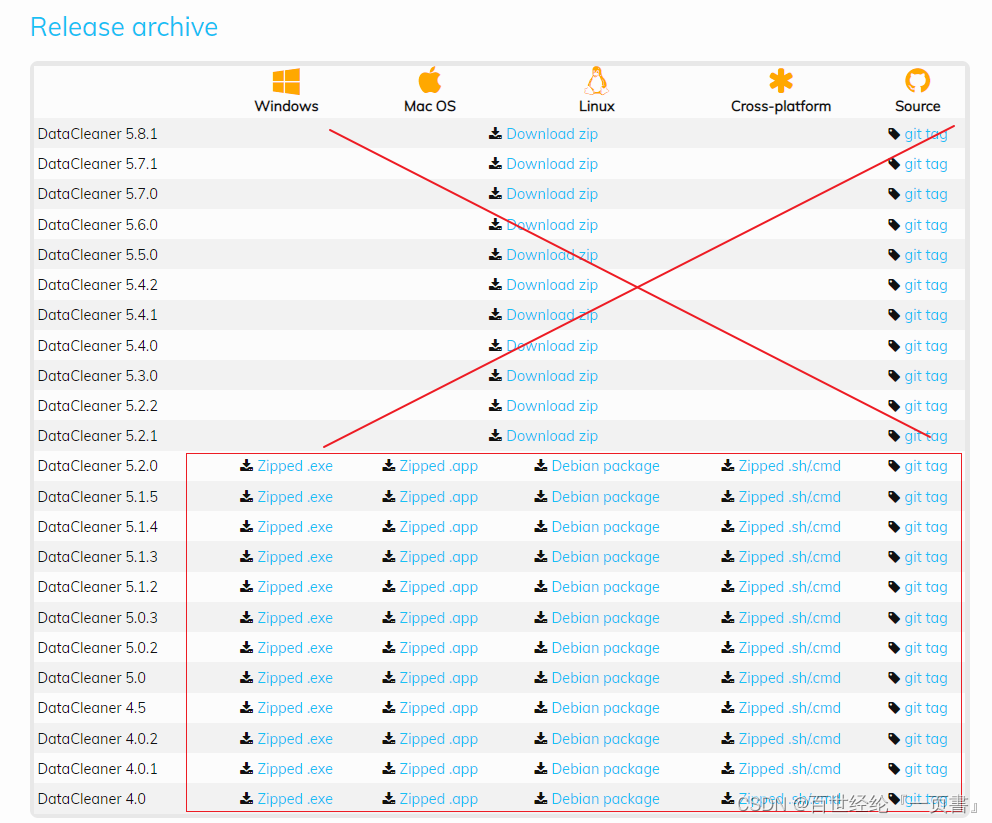
Task: Download Zipped .sh/.cmd for DataCleaner 5.0.2
Action: tap(790, 648)
